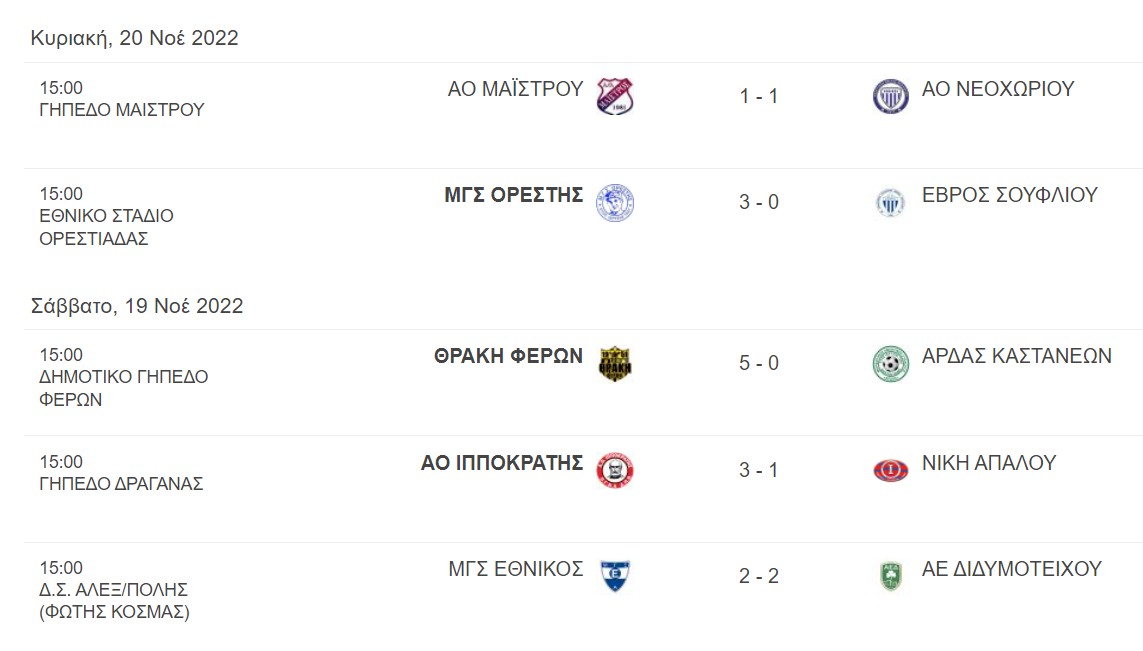The height and width of the screenshot is (651, 1143).
Task: Click the ΑΟ ΙΠΠΟΚΡΑΤΗΣ red crest
Action: point(615,470)
